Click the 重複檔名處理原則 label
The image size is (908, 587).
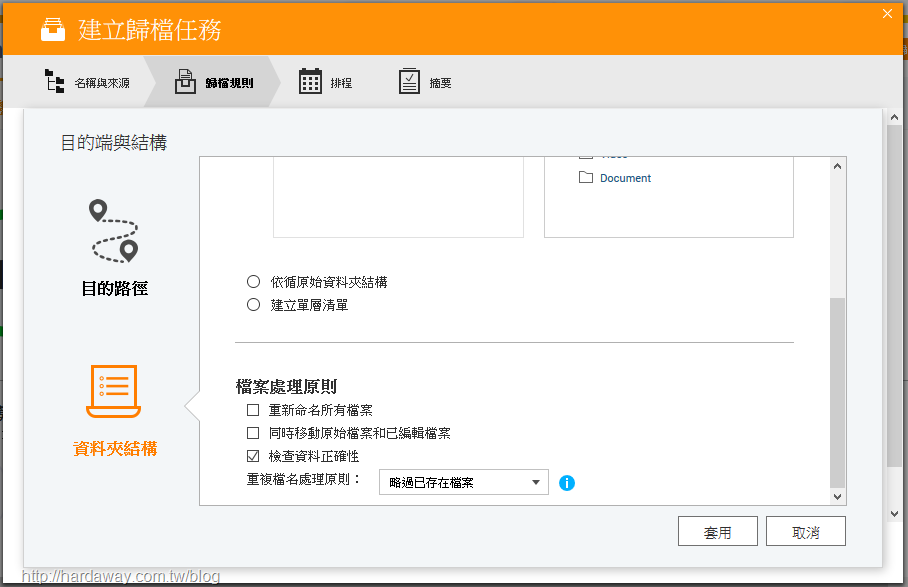point(303,479)
